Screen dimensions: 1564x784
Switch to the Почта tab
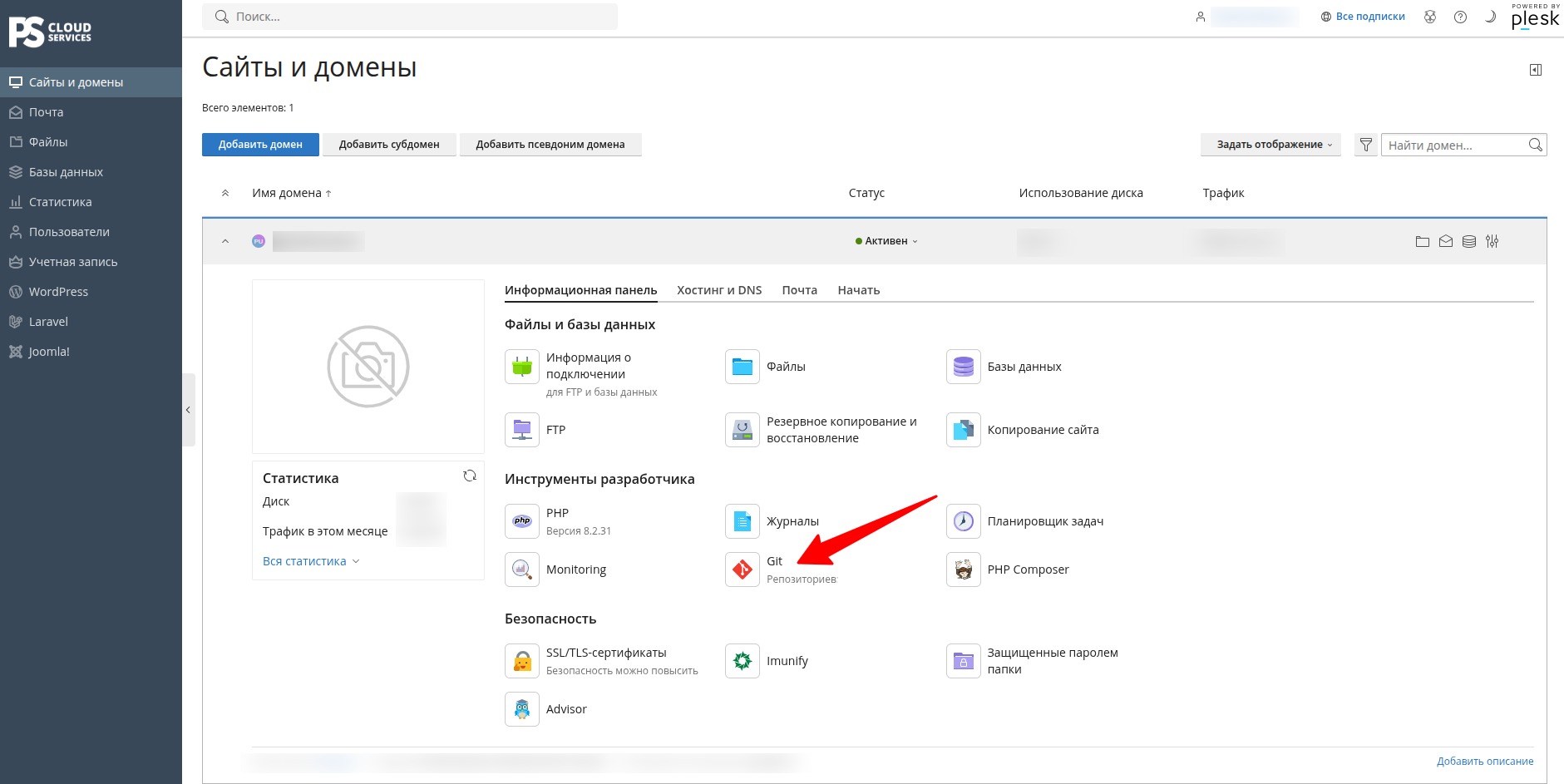point(799,290)
